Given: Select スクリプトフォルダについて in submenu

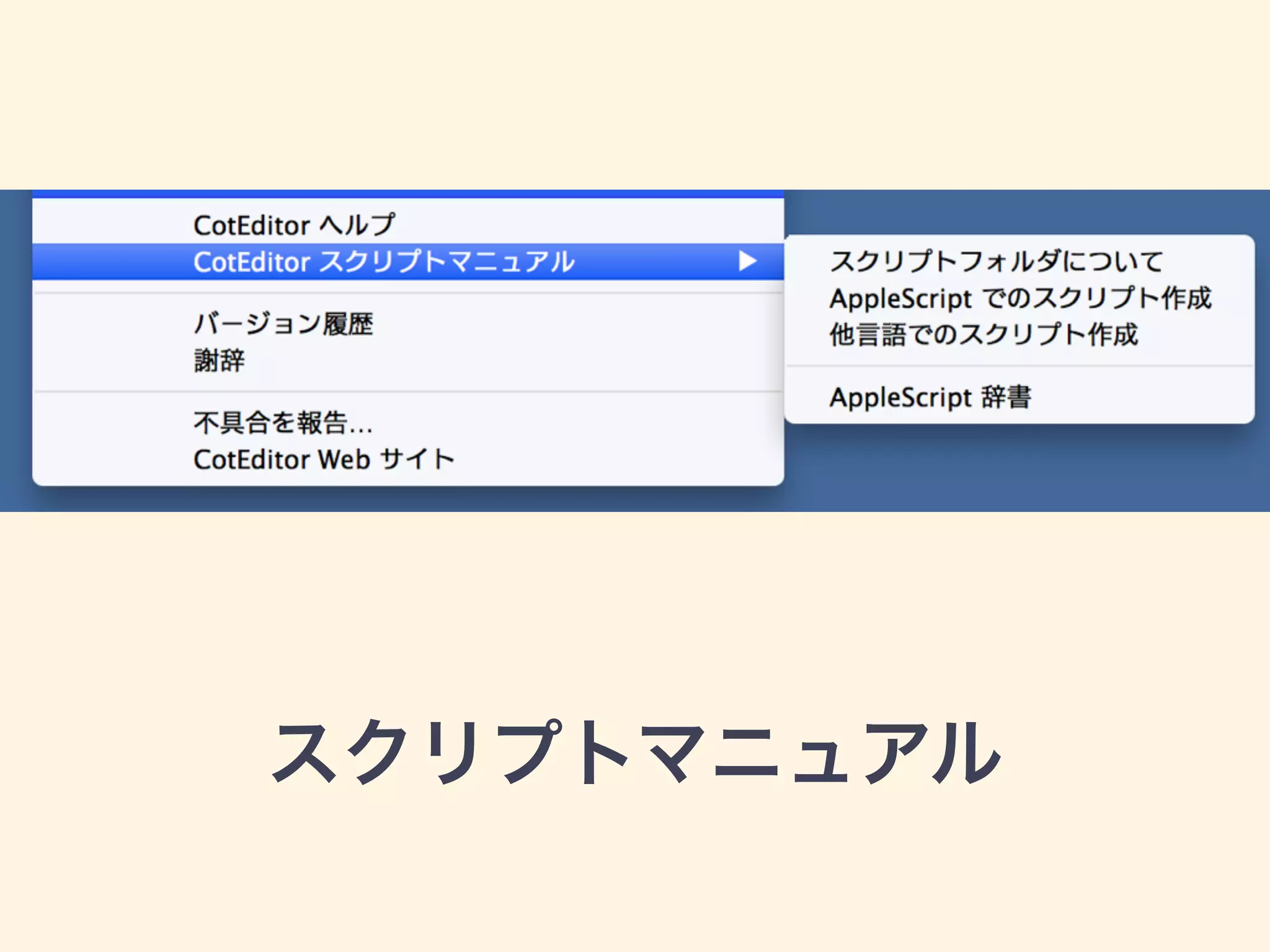Looking at the screenshot, I should (x=1019, y=261).
